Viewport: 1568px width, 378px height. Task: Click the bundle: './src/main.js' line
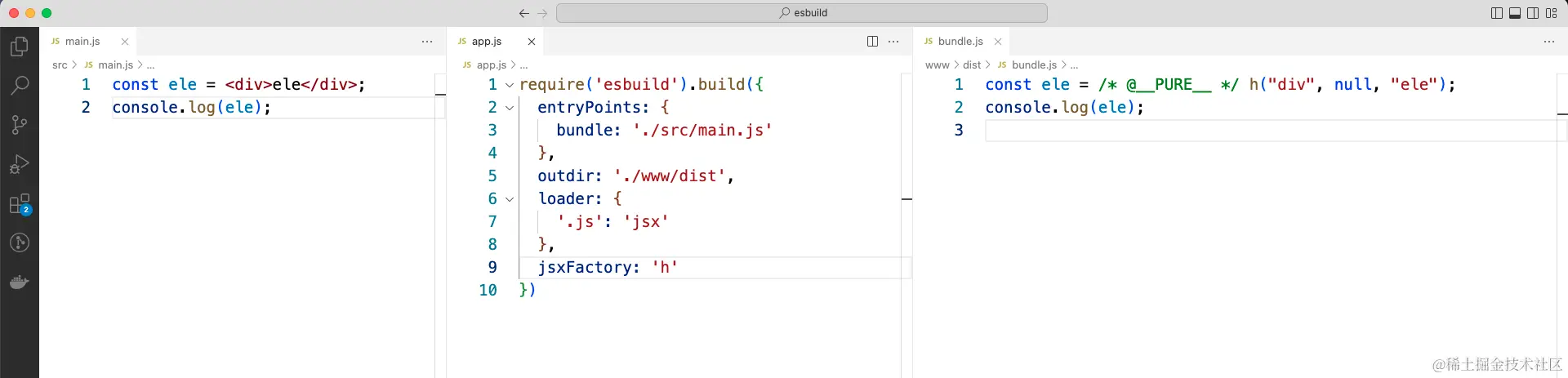(x=664, y=131)
